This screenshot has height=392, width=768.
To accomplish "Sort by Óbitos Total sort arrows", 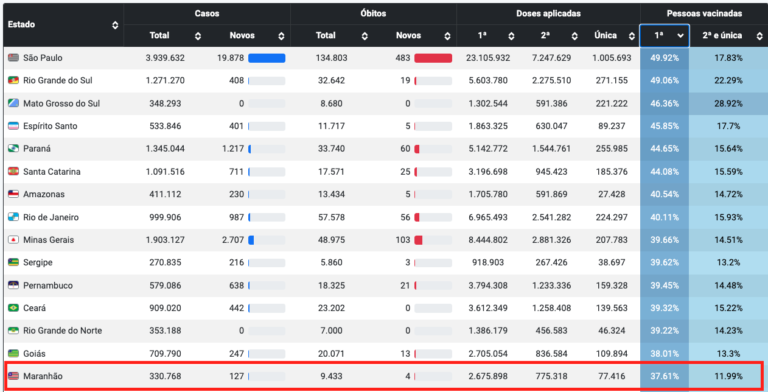I will coord(364,36).
